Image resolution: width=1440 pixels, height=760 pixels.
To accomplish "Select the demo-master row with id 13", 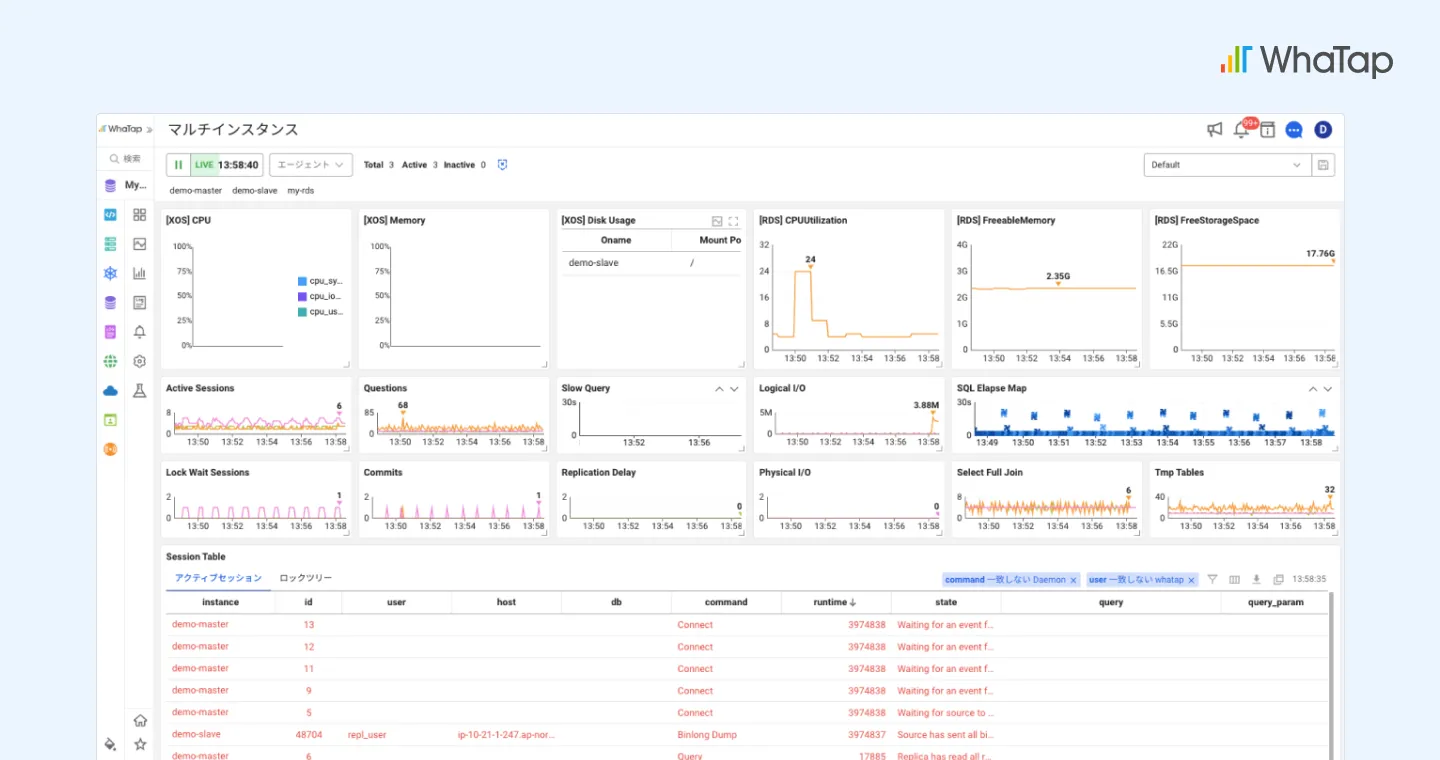I will [x=748, y=624].
